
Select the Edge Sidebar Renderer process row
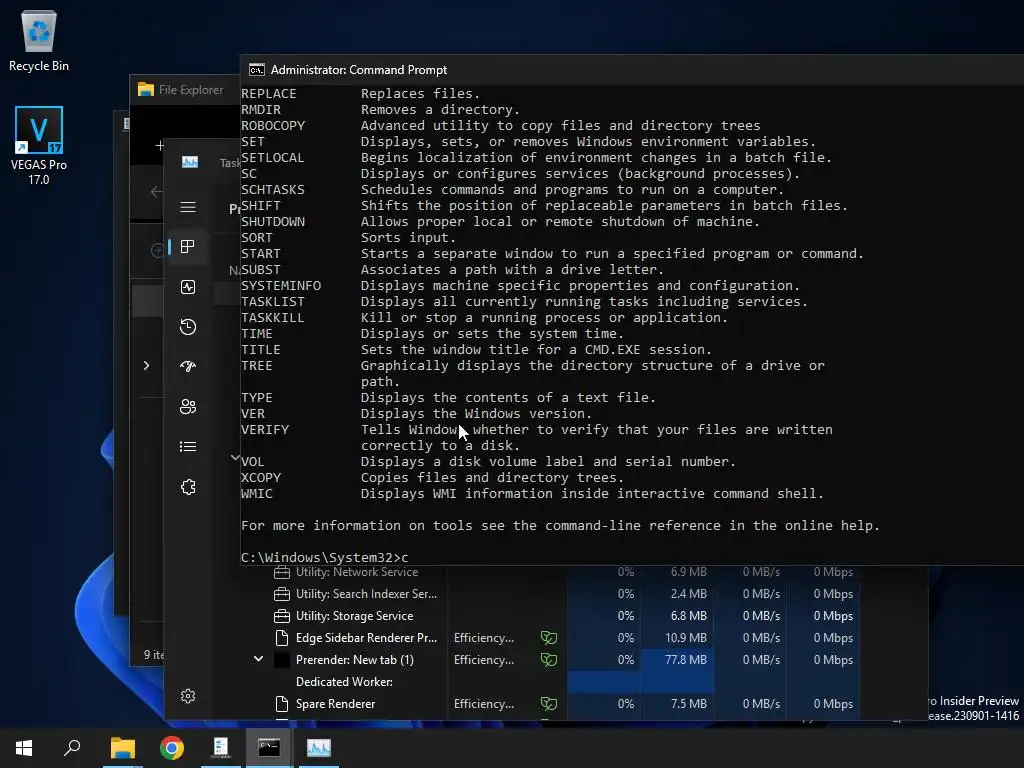click(567, 638)
